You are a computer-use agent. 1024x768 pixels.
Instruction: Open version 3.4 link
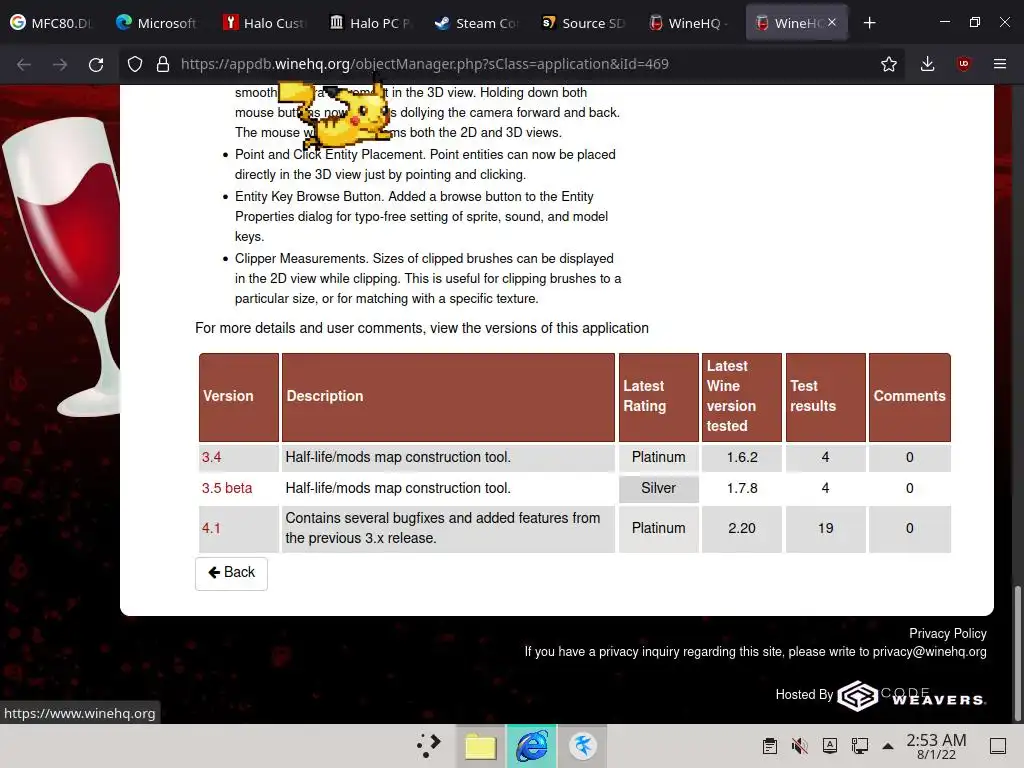211,457
